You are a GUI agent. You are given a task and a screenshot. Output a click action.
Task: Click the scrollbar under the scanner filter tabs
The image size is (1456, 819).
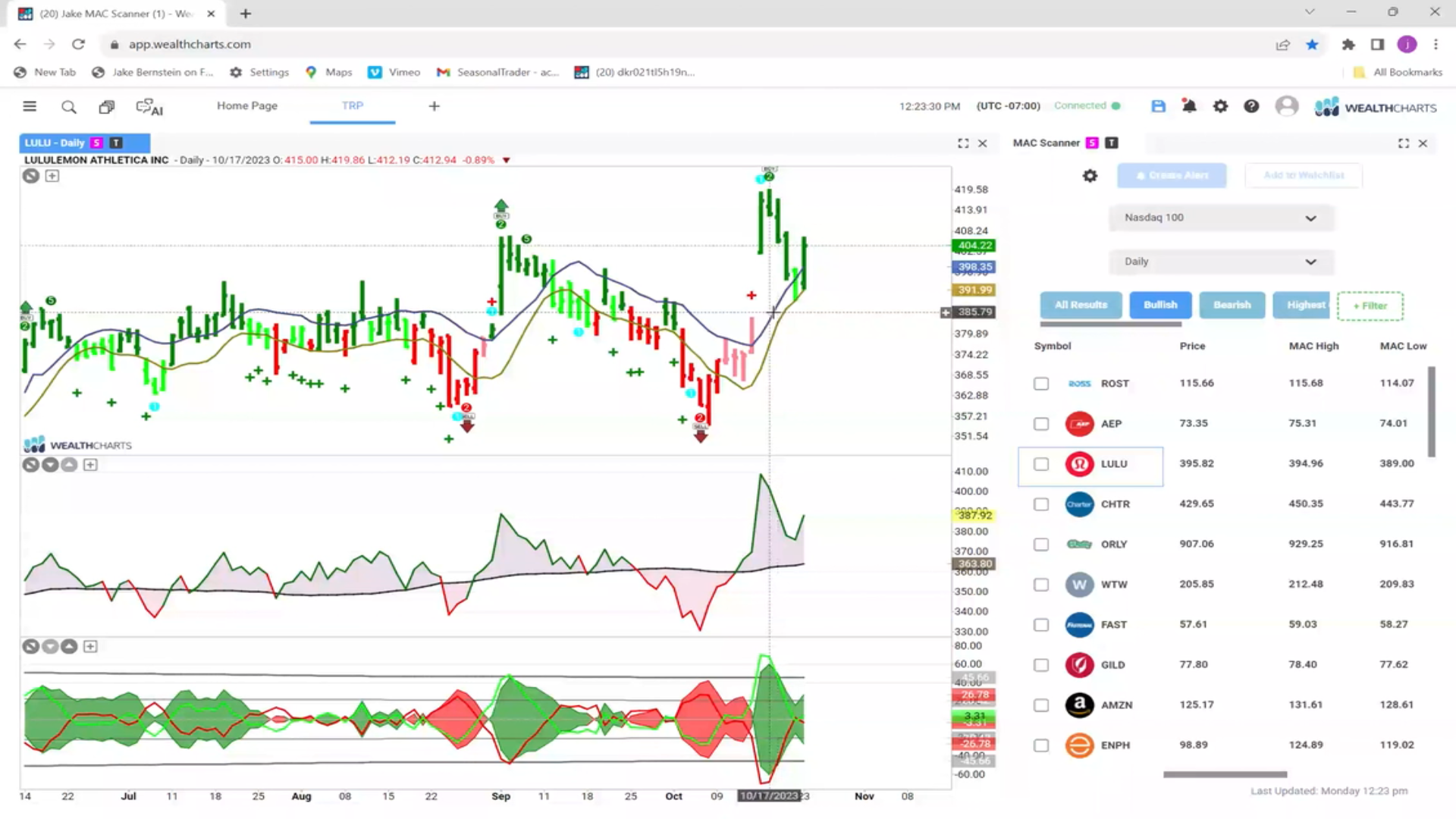[x=1110, y=324]
